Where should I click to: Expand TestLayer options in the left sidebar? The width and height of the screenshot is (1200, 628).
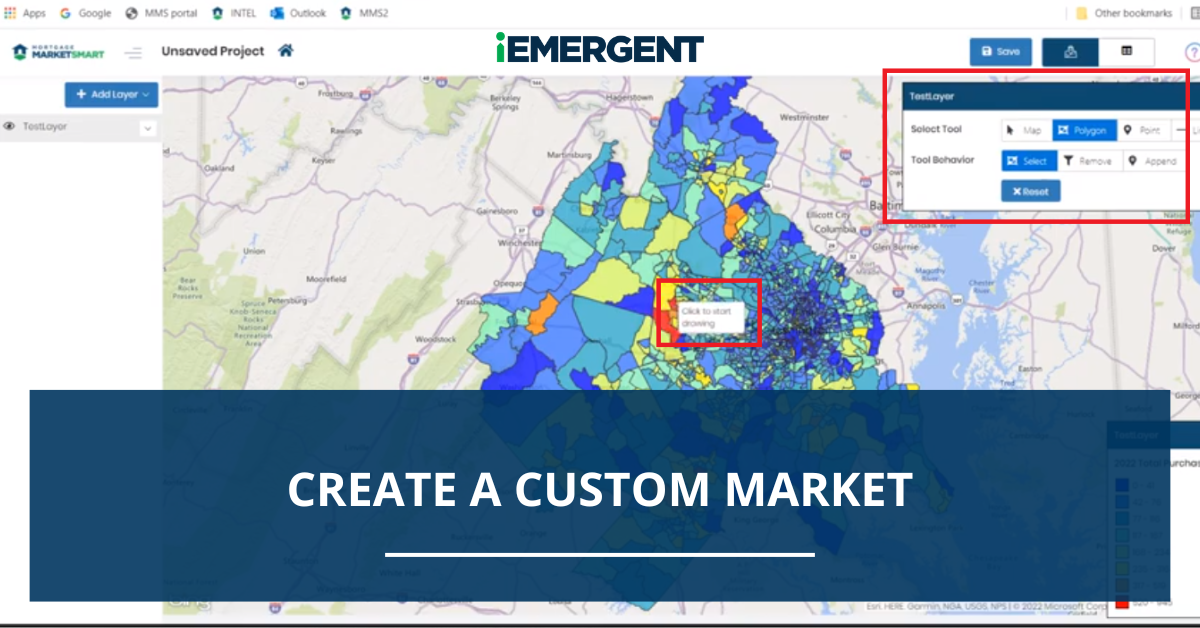click(x=147, y=127)
